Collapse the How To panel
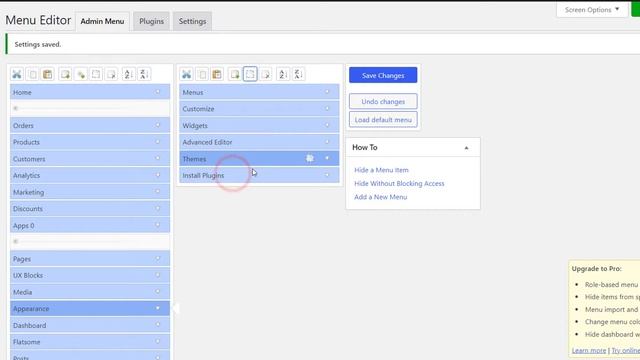Image resolution: width=640 pixels, height=360 pixels. tap(466, 148)
